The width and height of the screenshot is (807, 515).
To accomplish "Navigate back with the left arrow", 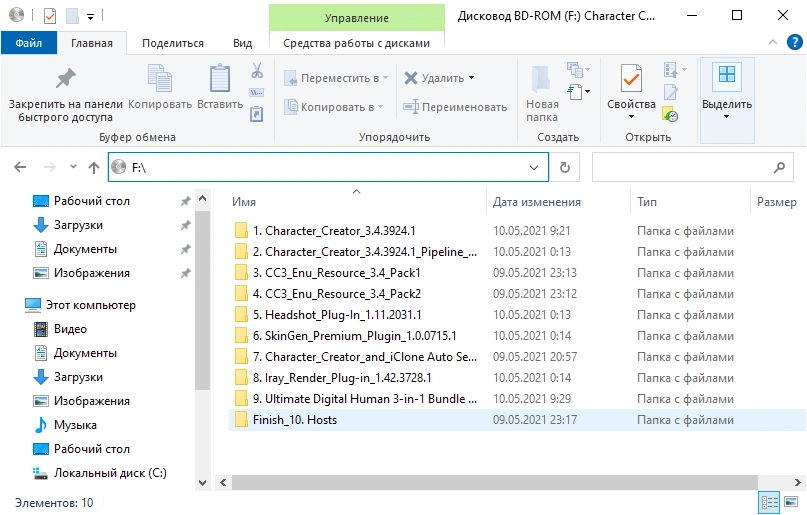I will point(20,167).
